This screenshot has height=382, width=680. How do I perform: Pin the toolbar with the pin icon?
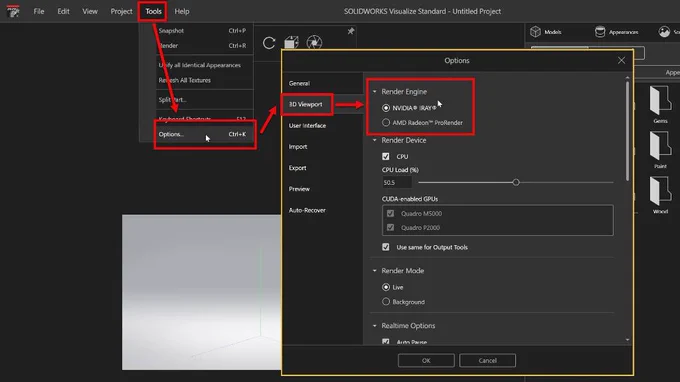(x=351, y=31)
